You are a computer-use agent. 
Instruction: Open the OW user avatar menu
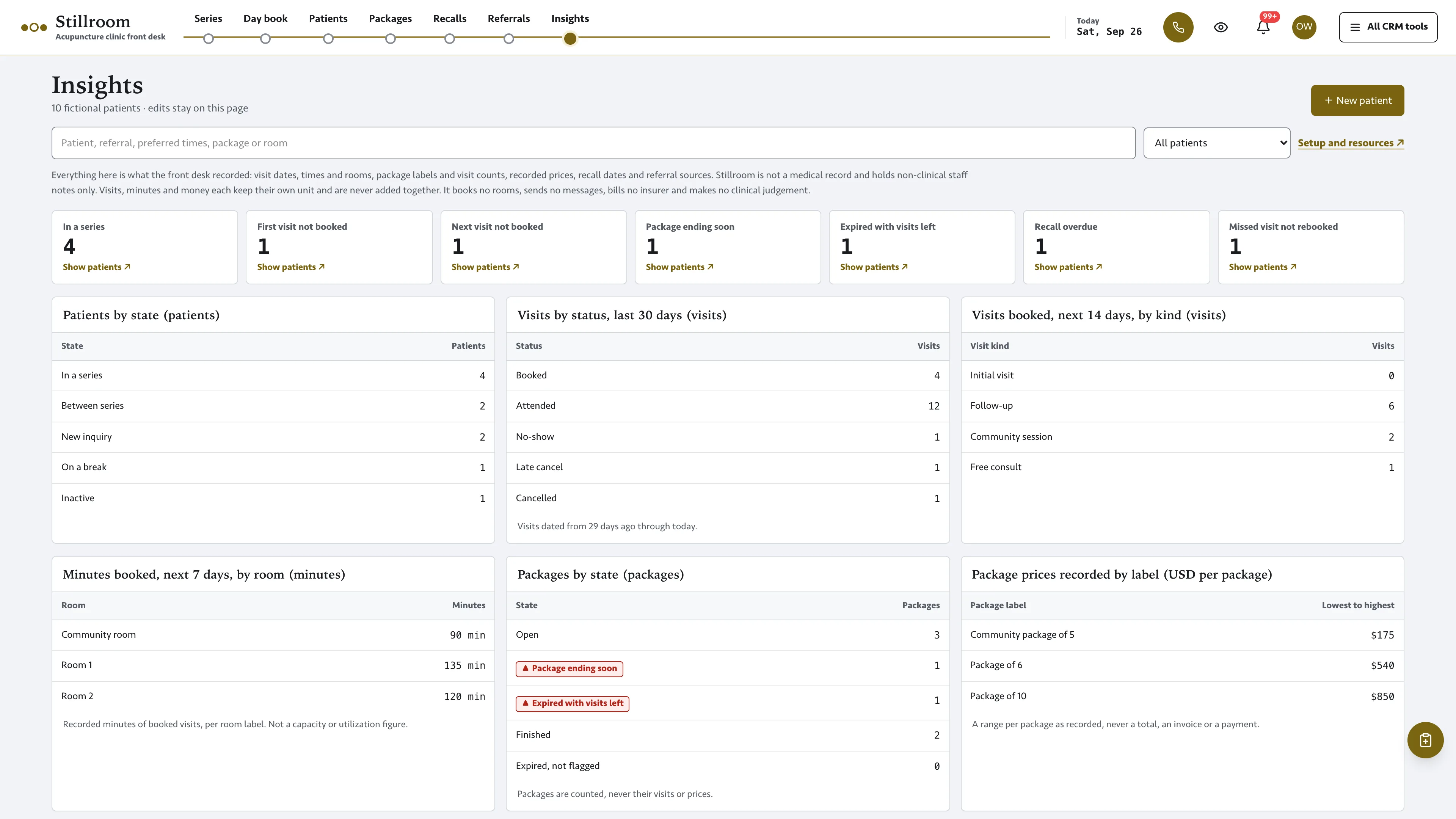tap(1304, 27)
